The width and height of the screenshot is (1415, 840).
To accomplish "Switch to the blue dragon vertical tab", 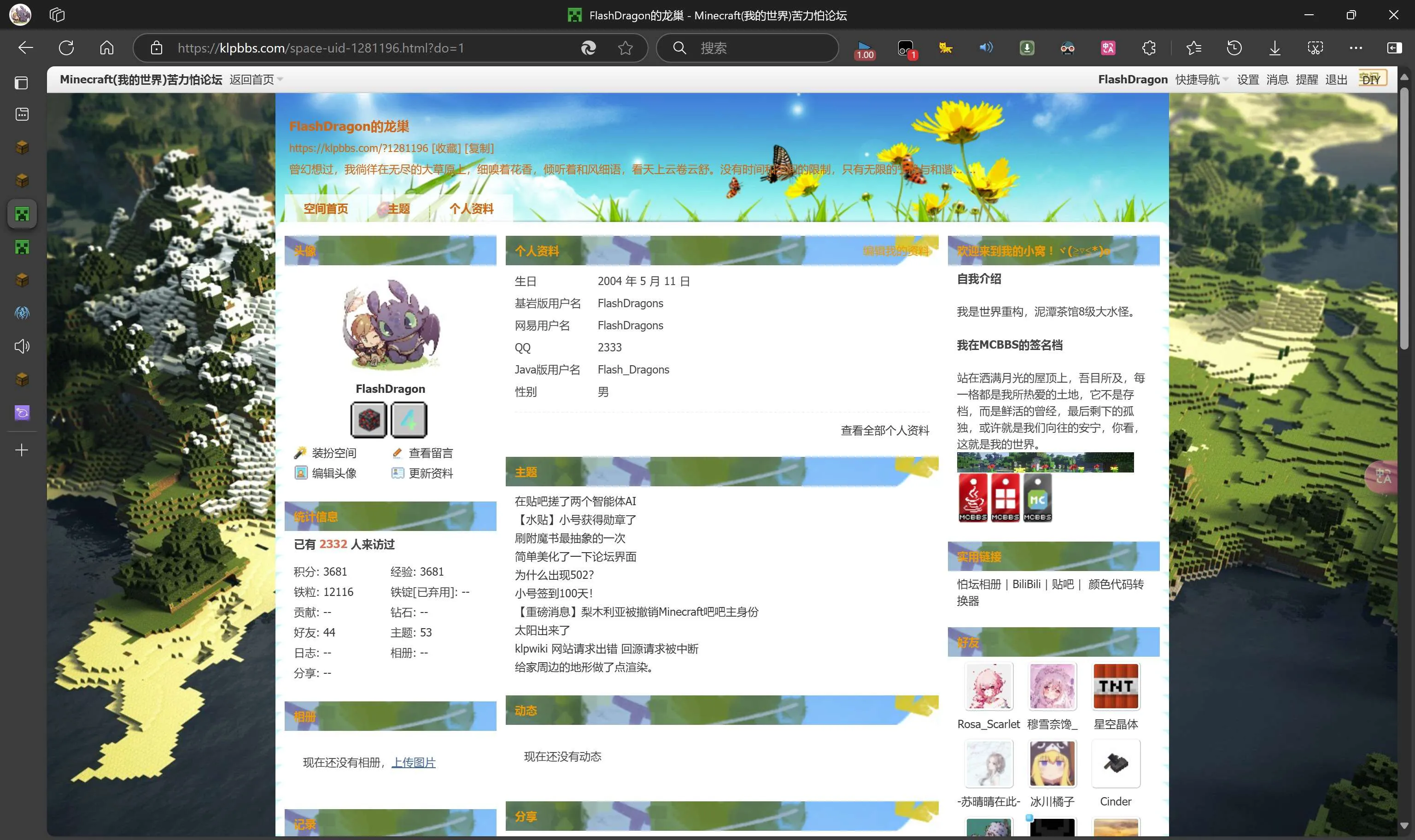I will [x=22, y=313].
